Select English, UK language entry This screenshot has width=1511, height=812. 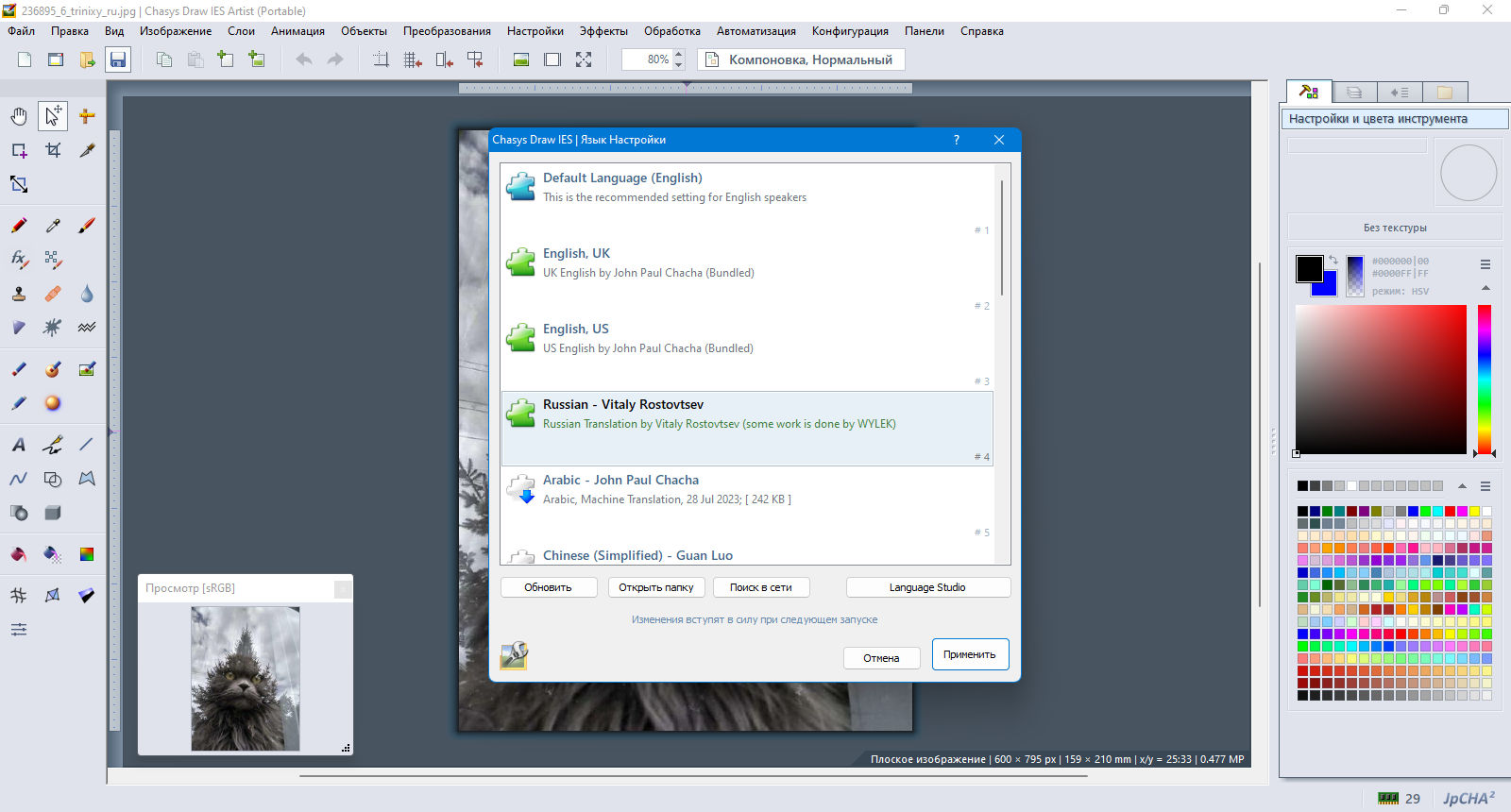(x=747, y=278)
